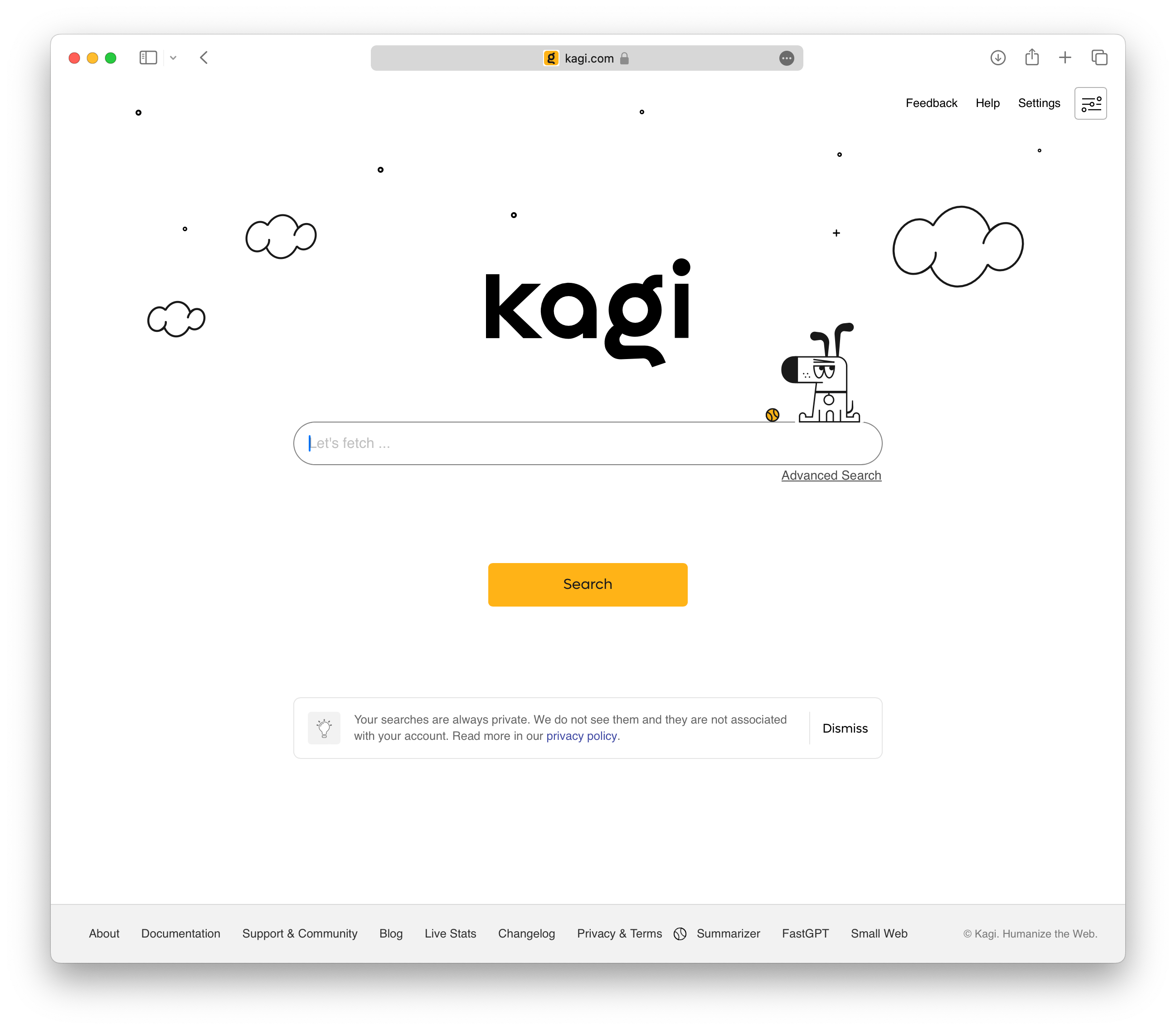
Task: Open Advanced Search
Action: coord(831,476)
